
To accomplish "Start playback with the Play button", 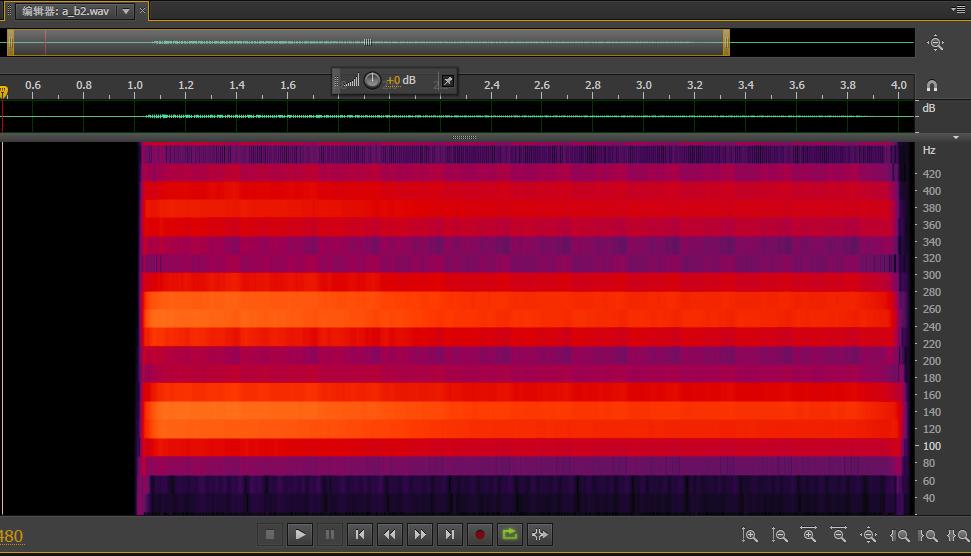I will coord(300,534).
